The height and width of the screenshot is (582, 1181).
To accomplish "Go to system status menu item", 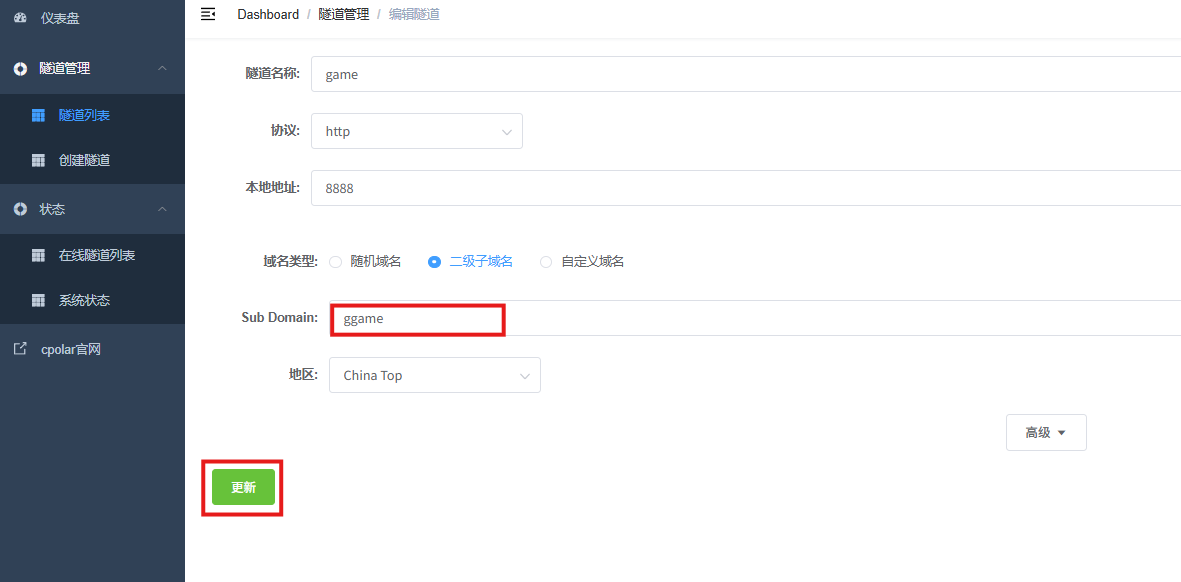I will pyautogui.click(x=84, y=300).
